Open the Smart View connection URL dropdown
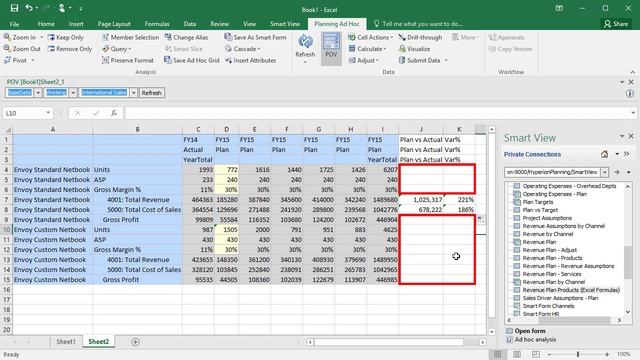The width and height of the screenshot is (640, 360). coord(604,172)
